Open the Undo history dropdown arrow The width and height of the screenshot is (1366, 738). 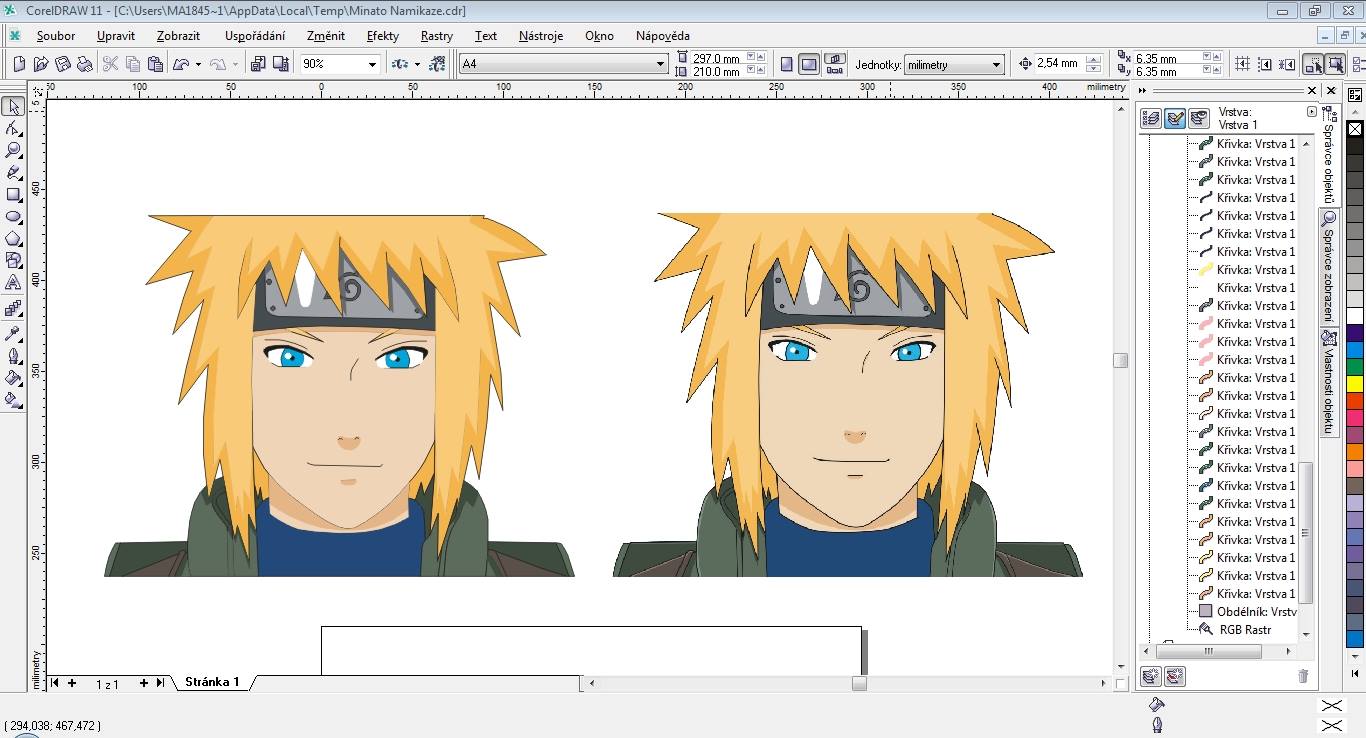click(x=198, y=64)
